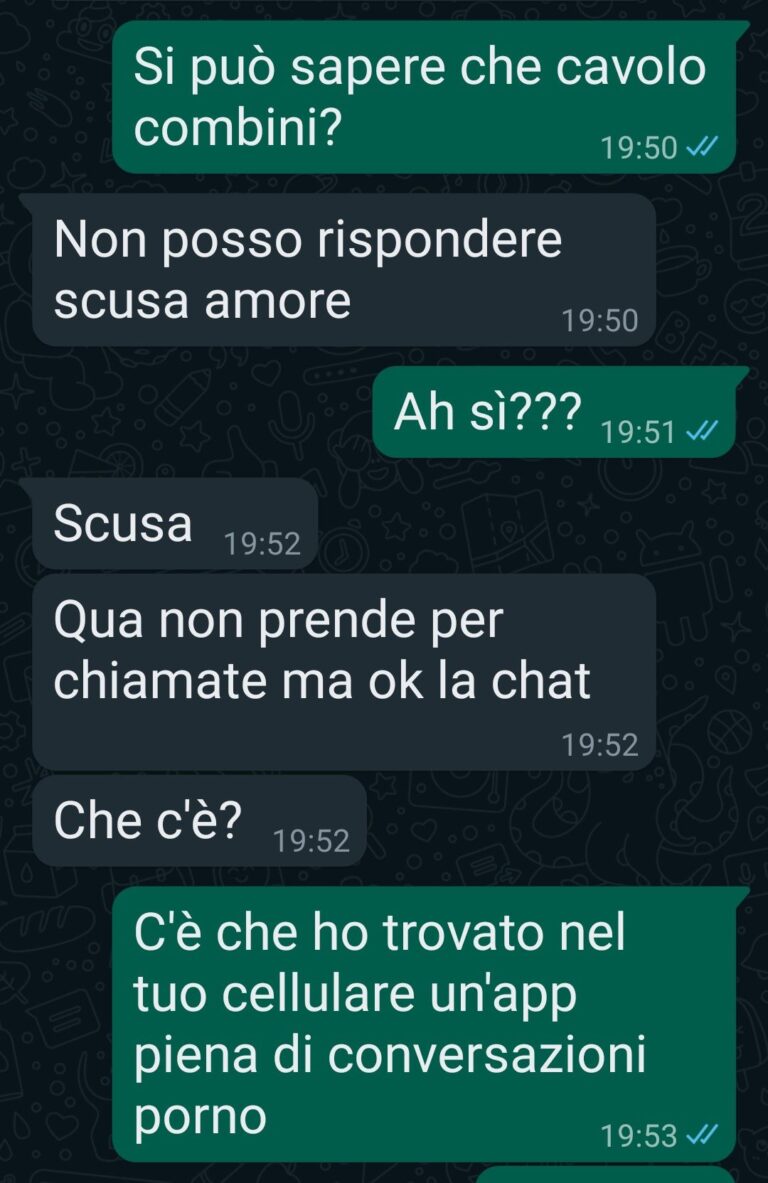Tap the 'Scusa' message bubble

pyautogui.click(x=175, y=523)
